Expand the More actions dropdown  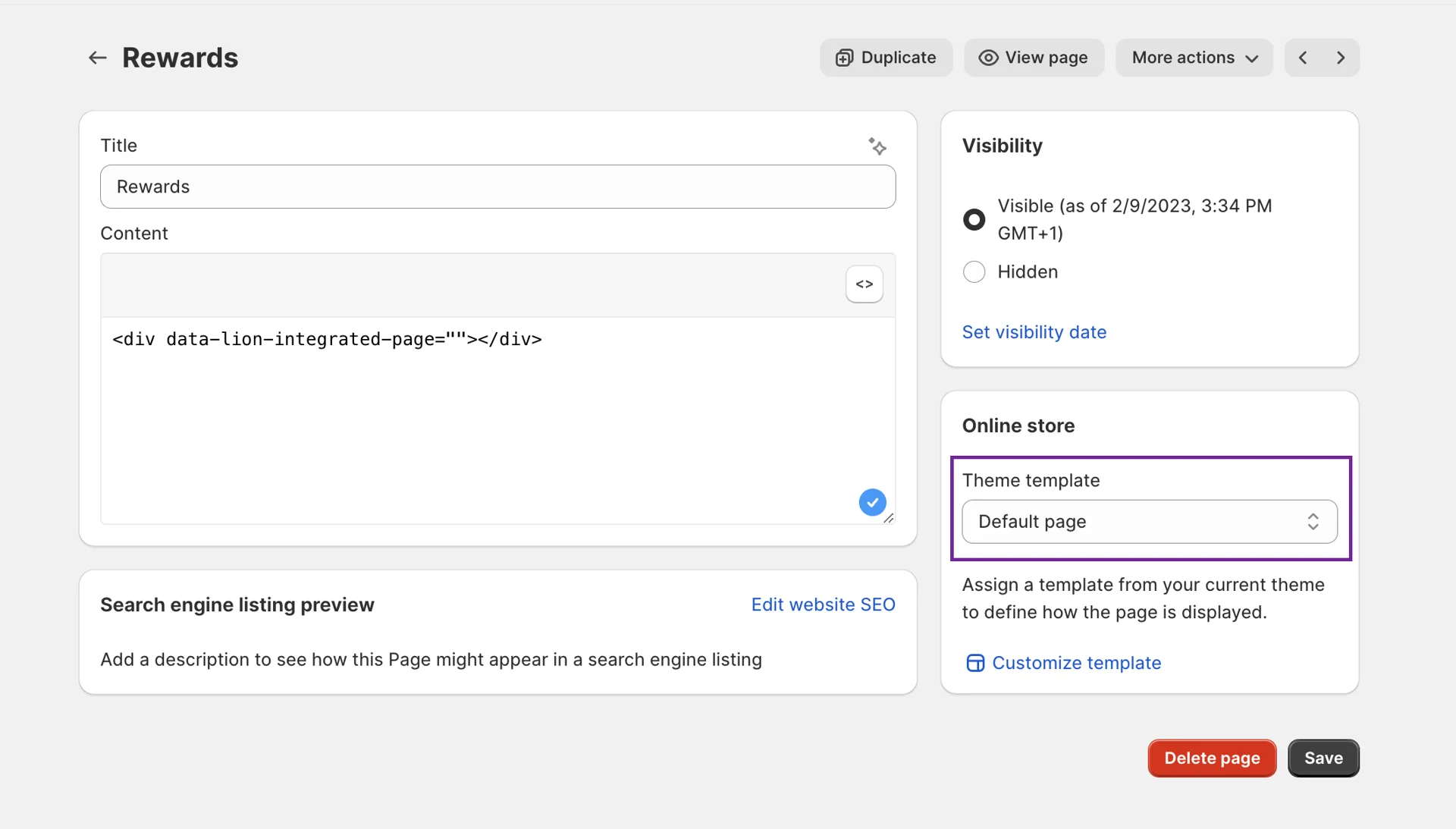1194,58
